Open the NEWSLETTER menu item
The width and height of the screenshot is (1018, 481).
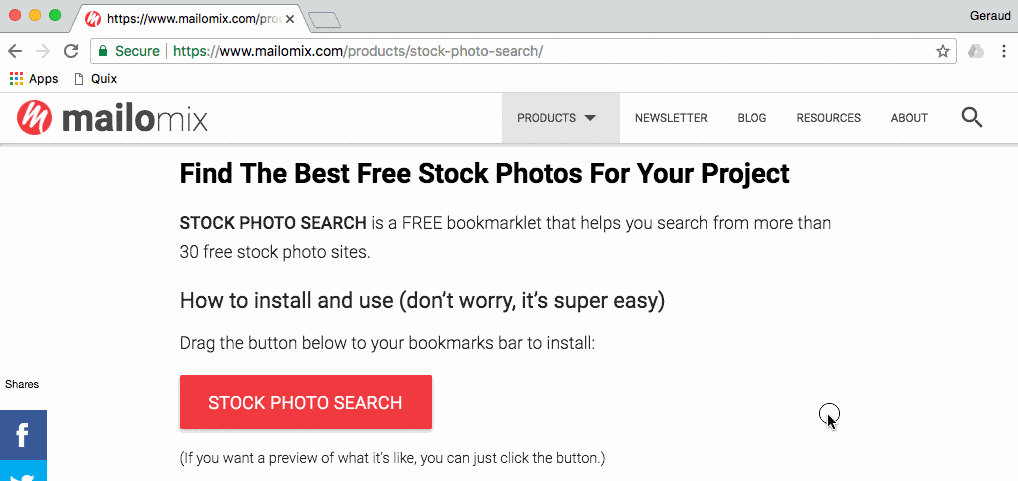671,118
